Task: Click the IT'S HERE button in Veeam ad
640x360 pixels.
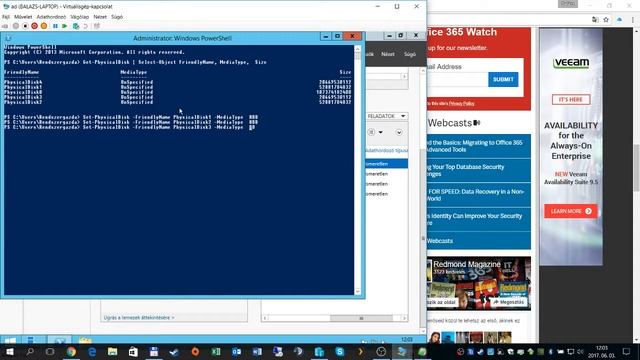Action: click(x=571, y=100)
